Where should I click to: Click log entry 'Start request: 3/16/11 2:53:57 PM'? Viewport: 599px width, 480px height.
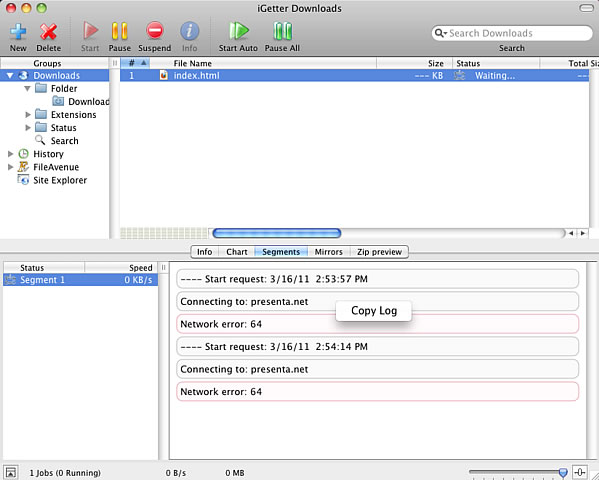pyautogui.click(x=377, y=279)
